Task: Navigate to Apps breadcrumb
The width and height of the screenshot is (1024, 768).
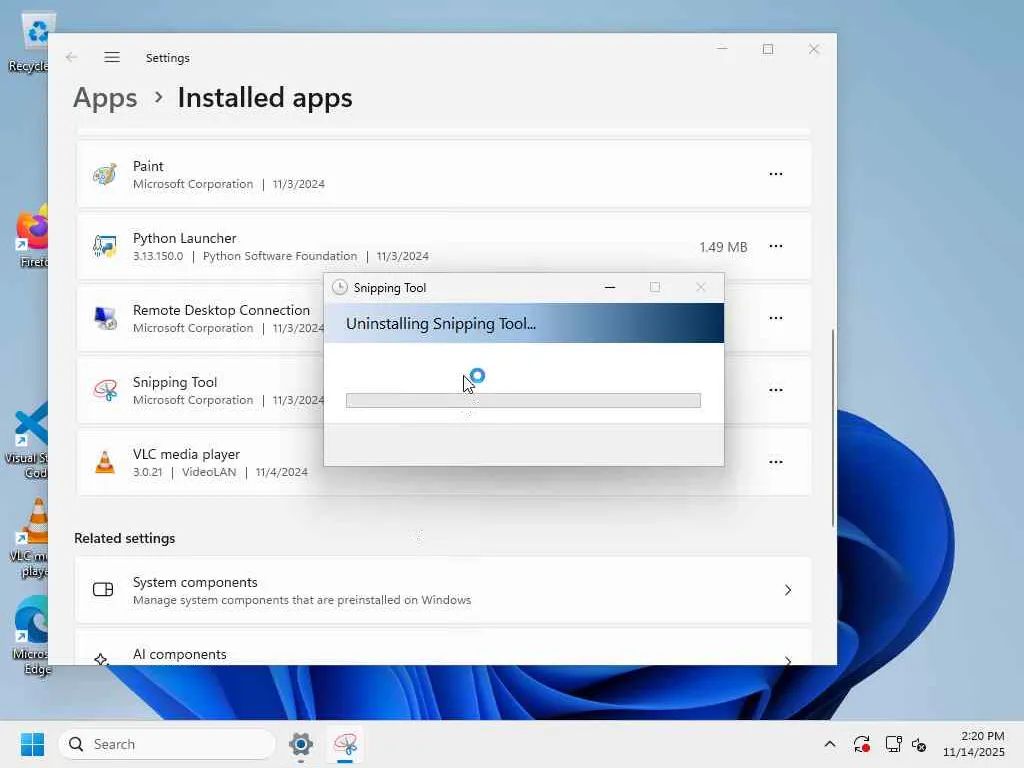Action: pos(105,98)
